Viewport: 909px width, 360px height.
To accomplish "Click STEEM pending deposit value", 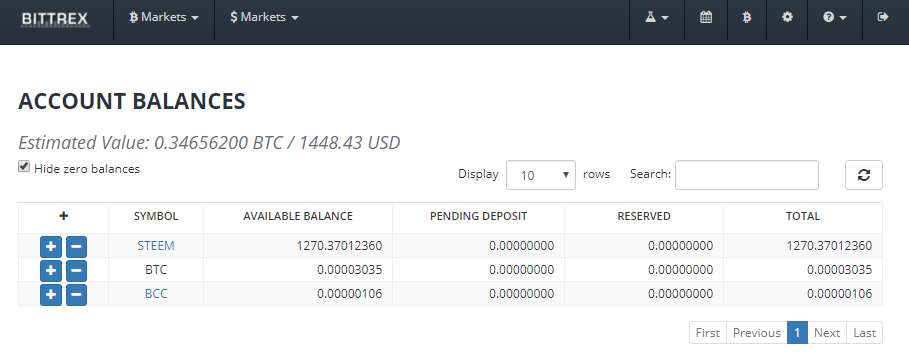I will (x=521, y=246).
